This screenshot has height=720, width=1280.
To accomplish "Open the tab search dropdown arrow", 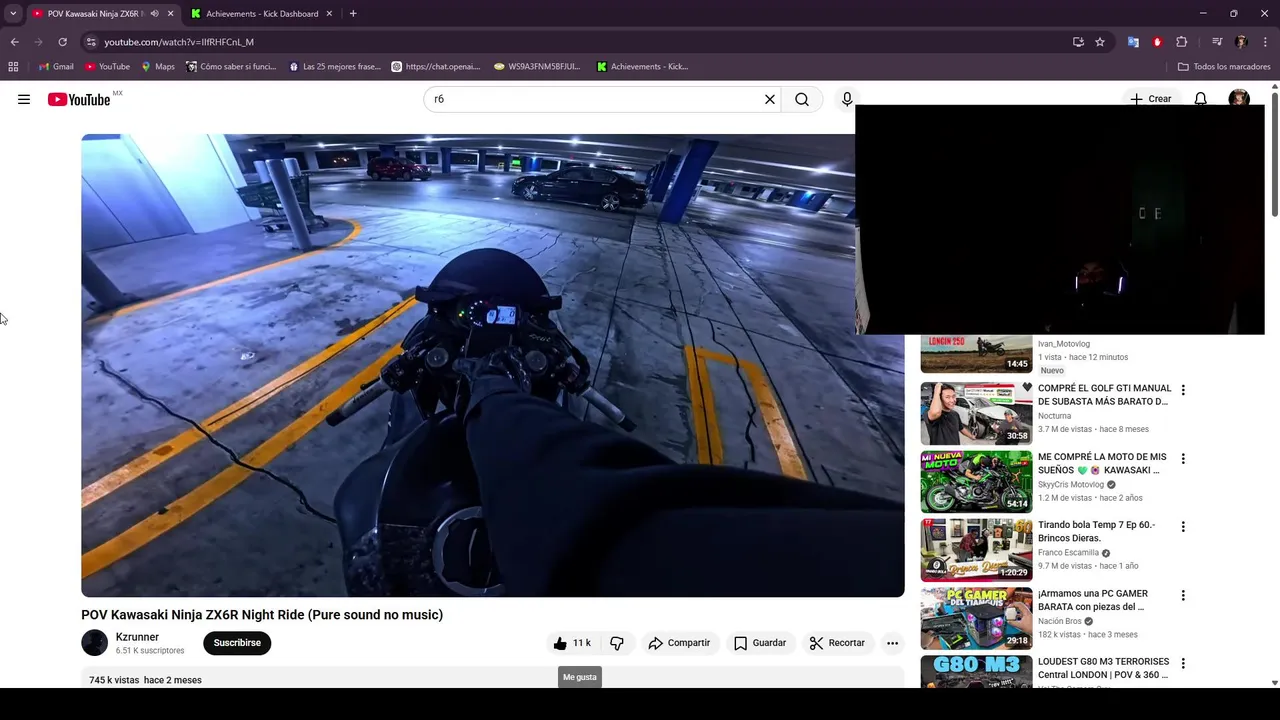I will 13,14.
